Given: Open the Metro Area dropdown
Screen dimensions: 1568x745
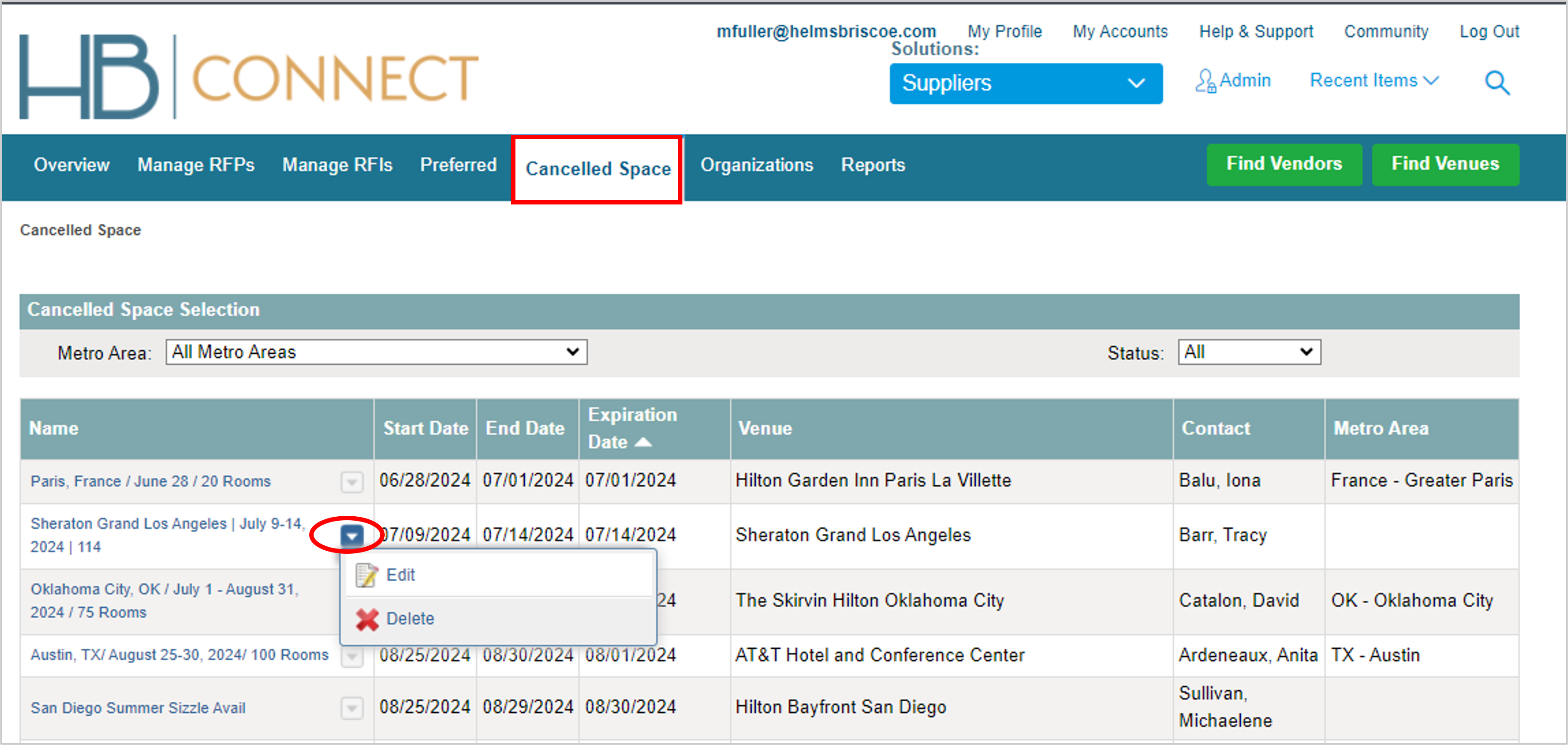Looking at the screenshot, I should click(376, 352).
